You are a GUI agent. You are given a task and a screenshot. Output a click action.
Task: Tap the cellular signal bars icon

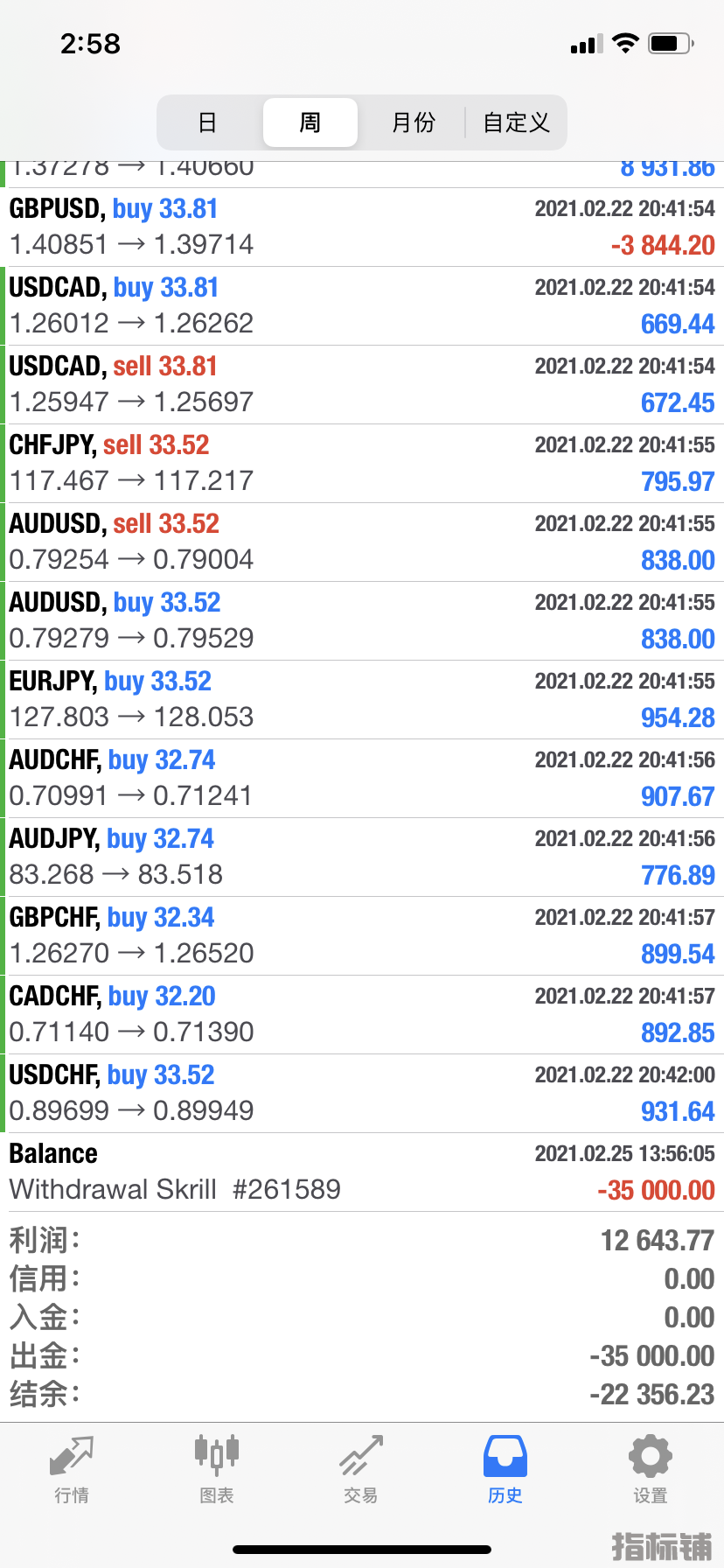[587, 45]
